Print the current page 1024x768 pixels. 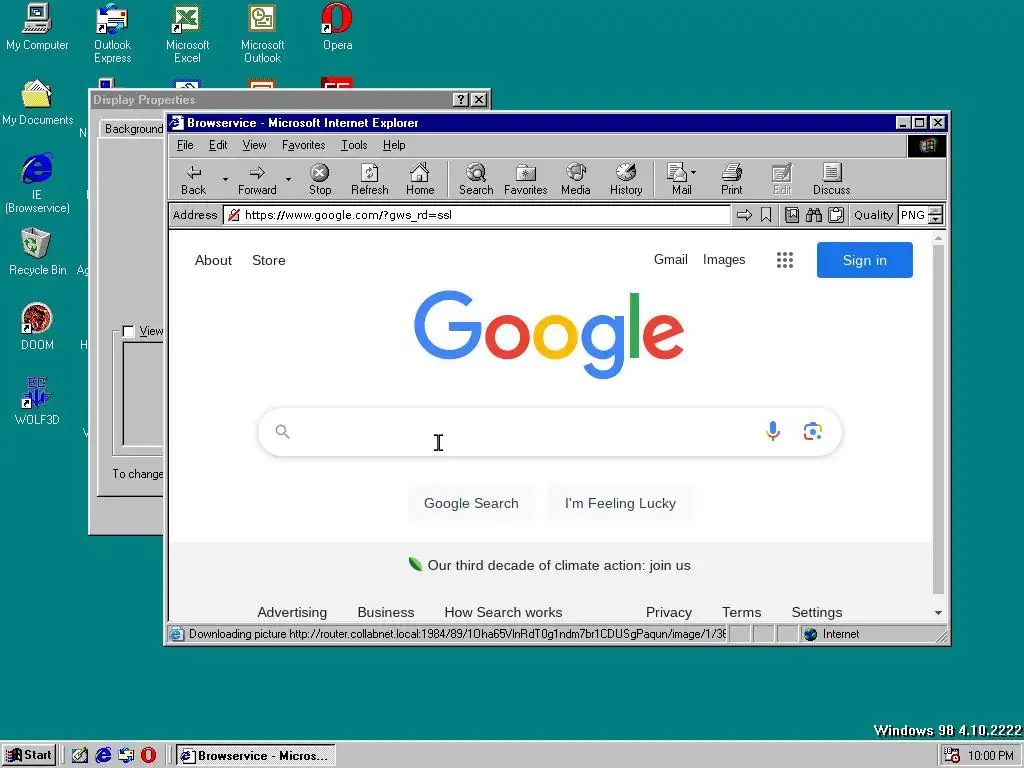pyautogui.click(x=731, y=180)
